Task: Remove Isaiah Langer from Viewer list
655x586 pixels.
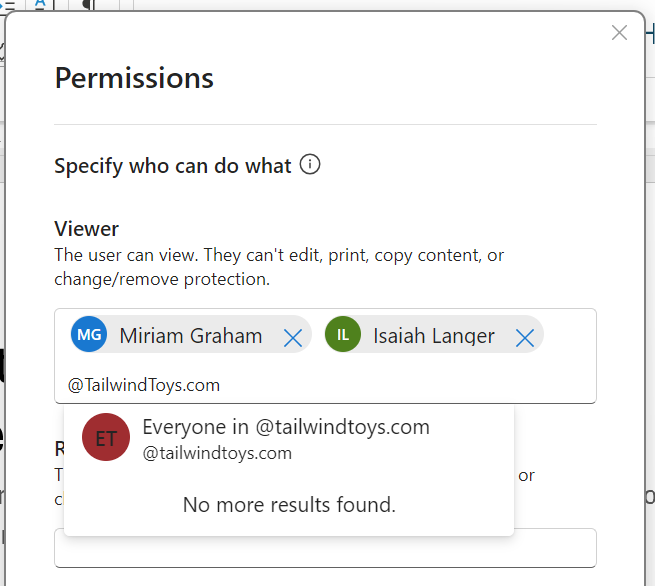Action: pyautogui.click(x=524, y=338)
